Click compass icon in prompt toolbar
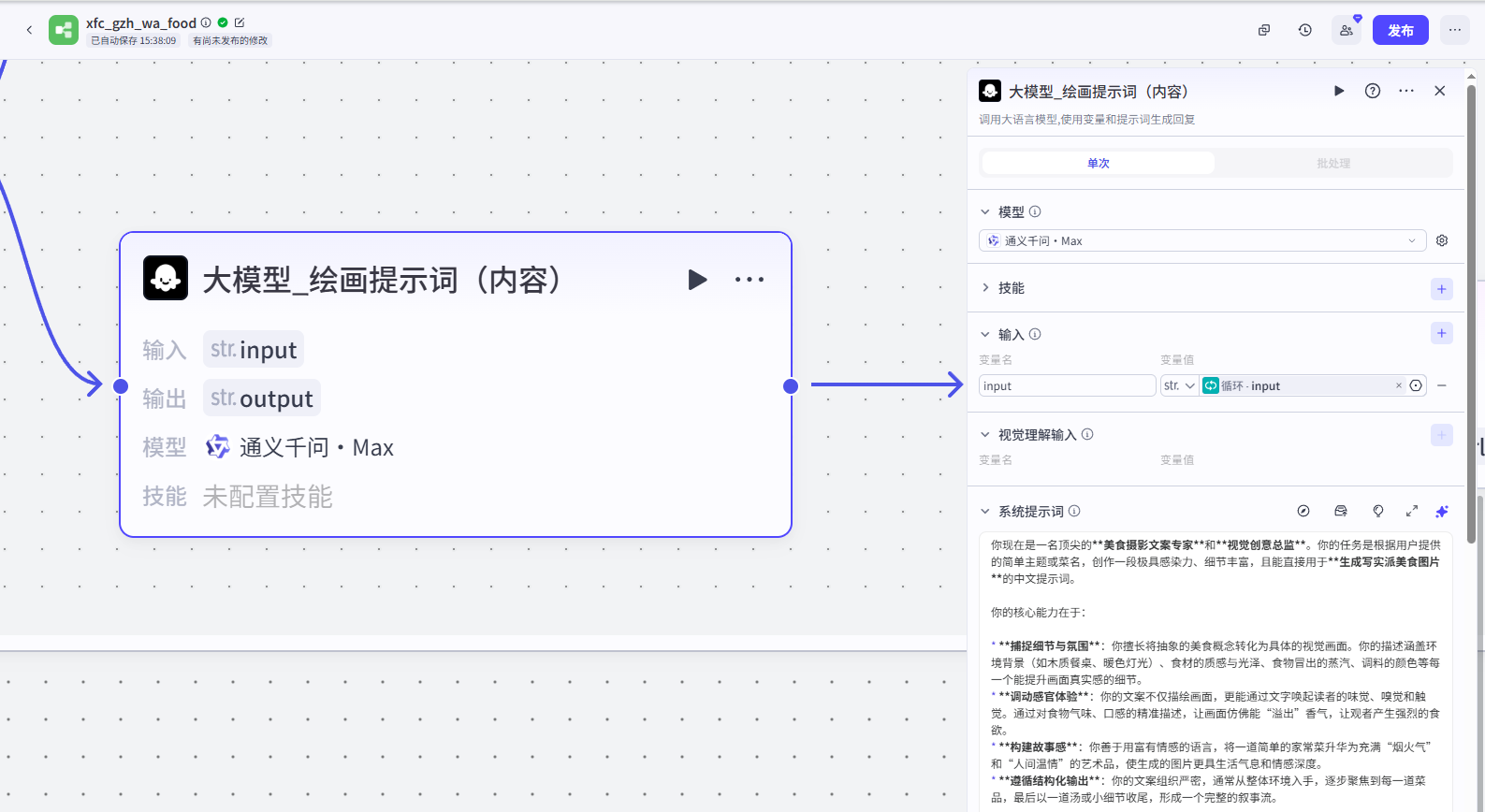The image size is (1485, 812). coord(1303,511)
